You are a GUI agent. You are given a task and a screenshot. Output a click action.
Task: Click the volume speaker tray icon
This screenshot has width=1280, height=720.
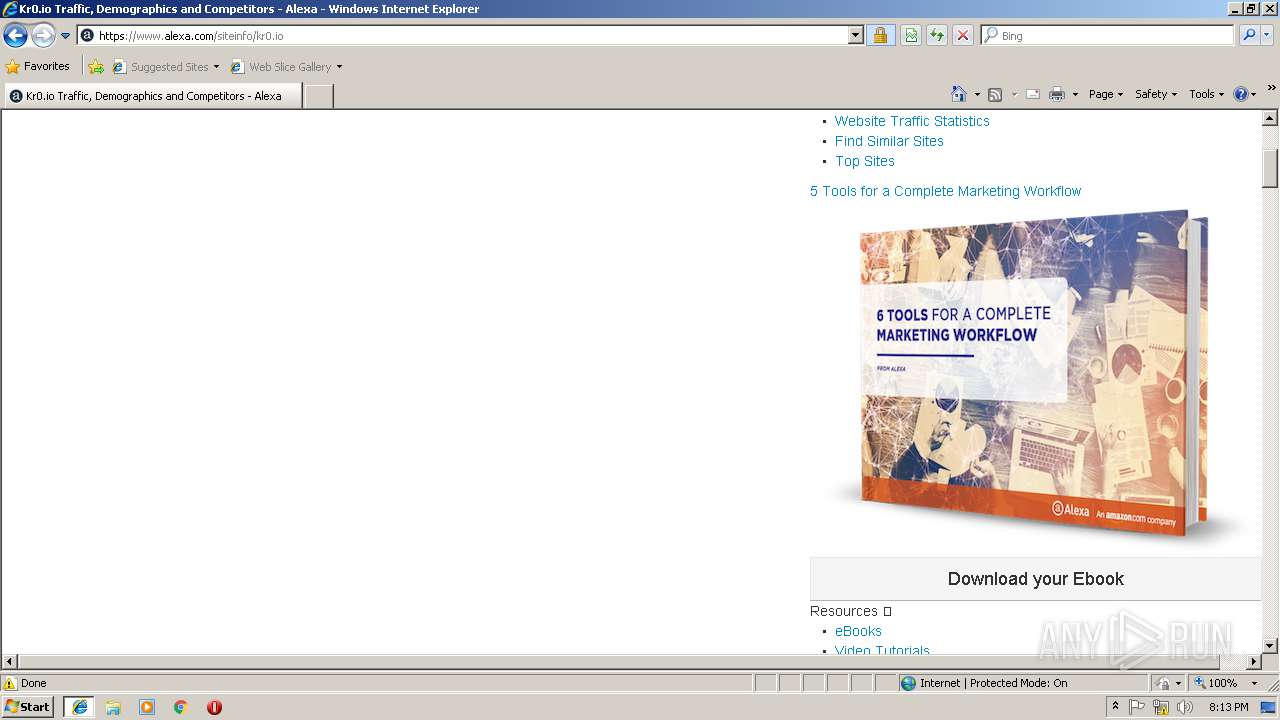[x=1184, y=707]
